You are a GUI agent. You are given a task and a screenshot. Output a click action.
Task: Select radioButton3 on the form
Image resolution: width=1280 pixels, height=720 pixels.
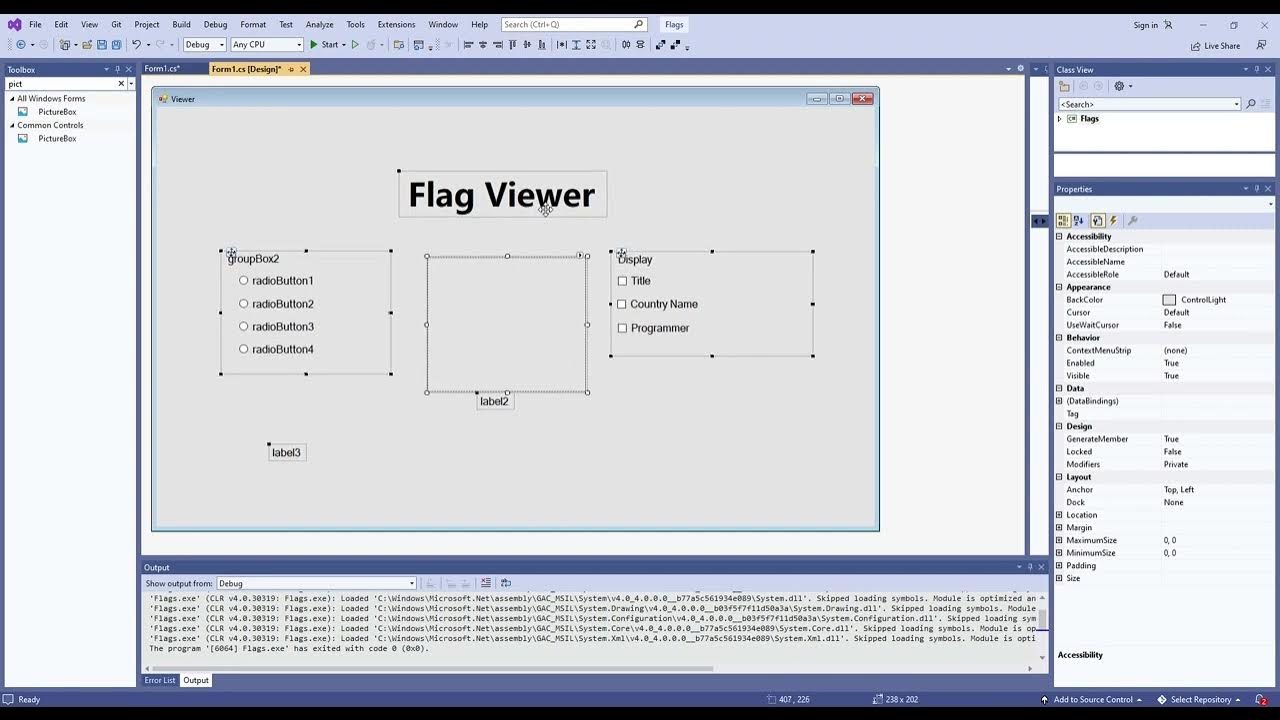(x=276, y=327)
